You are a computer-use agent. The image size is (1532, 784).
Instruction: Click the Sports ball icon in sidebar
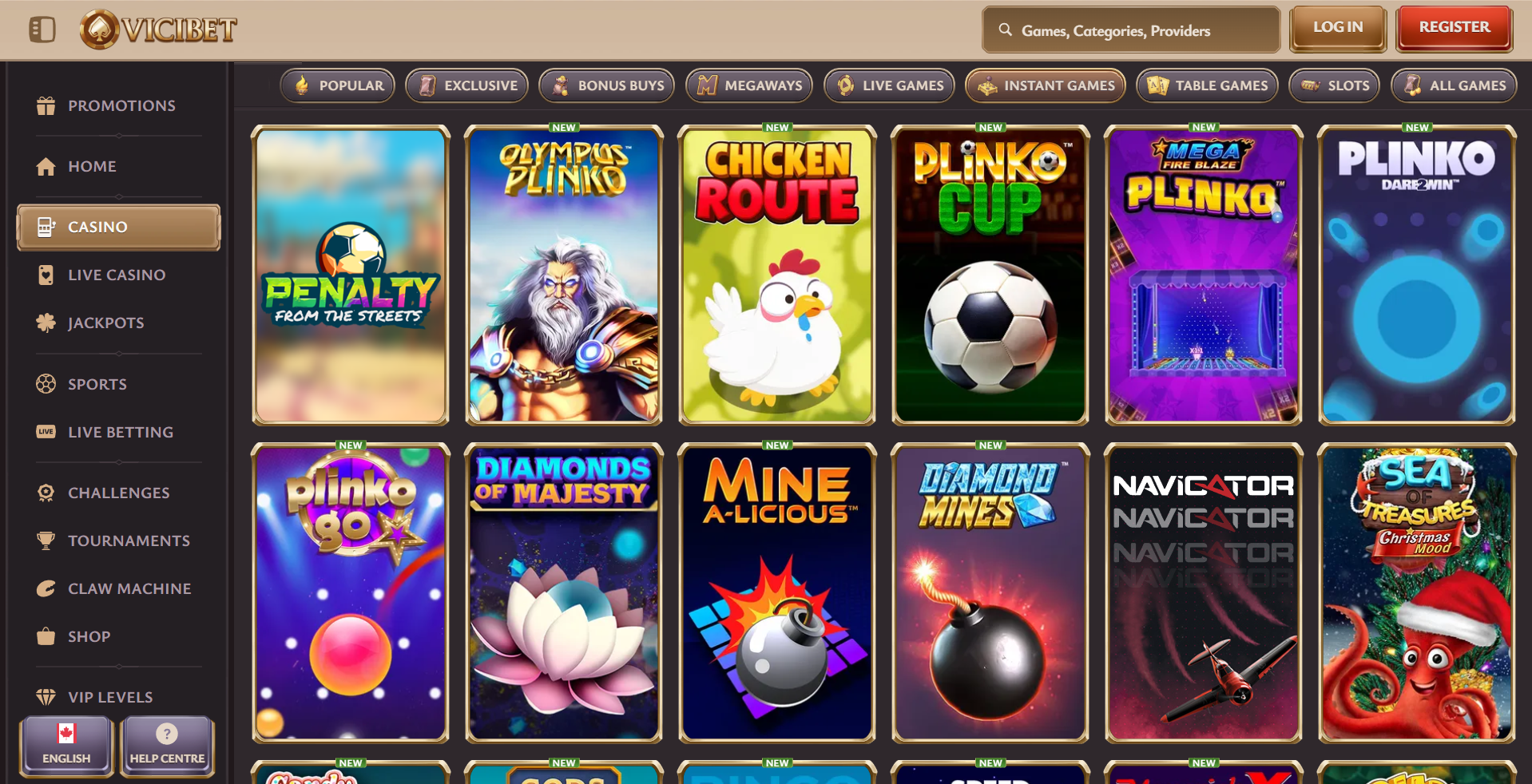pos(46,384)
